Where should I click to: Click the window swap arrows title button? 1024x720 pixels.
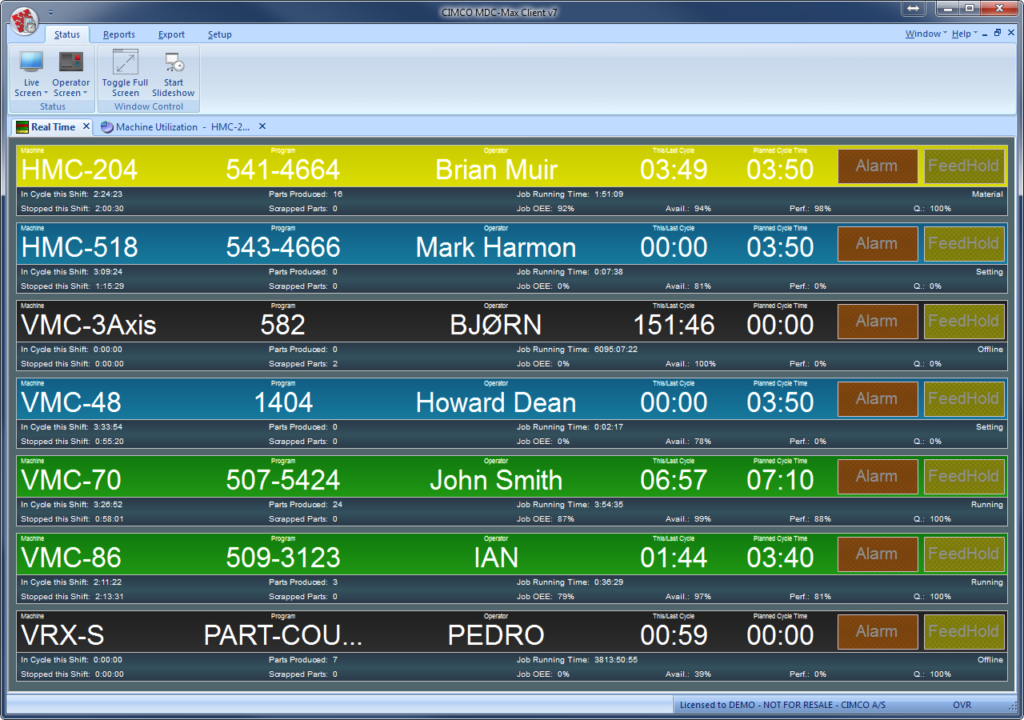[x=914, y=8]
